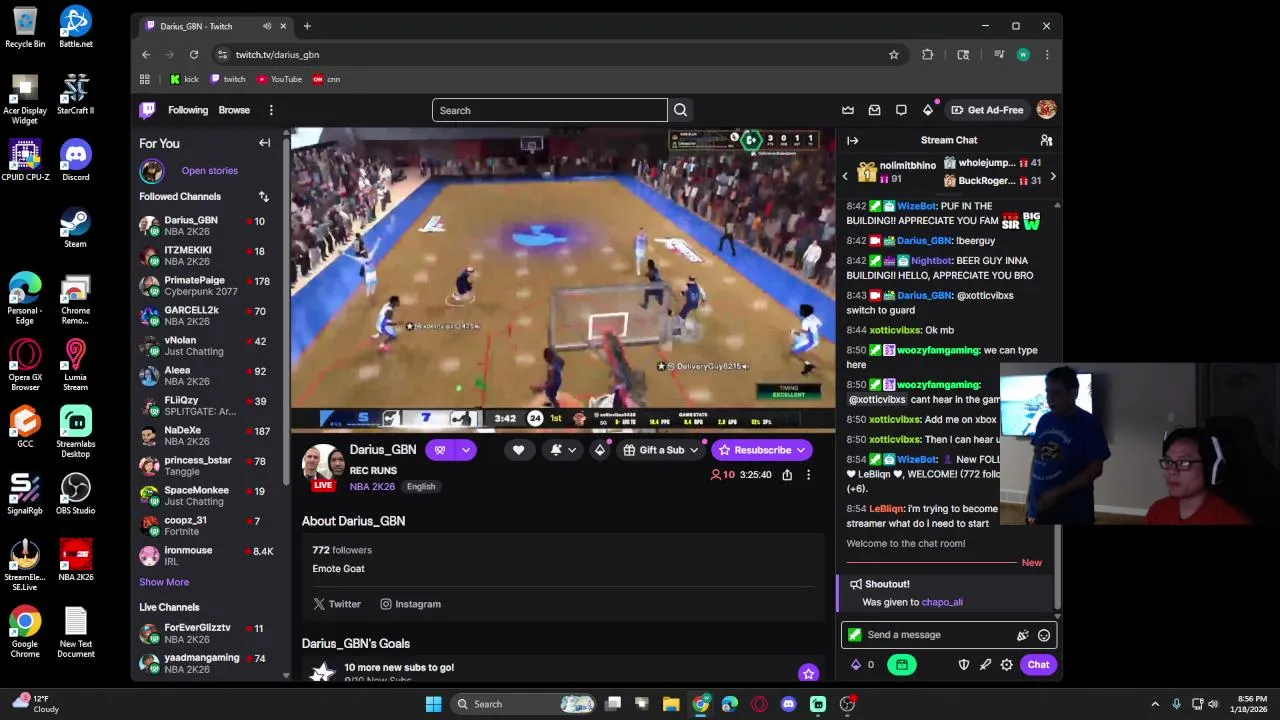Image resolution: width=1280 pixels, height=720 pixels.
Task: Click the chat celebration effects icon
Action: (x=1022, y=635)
